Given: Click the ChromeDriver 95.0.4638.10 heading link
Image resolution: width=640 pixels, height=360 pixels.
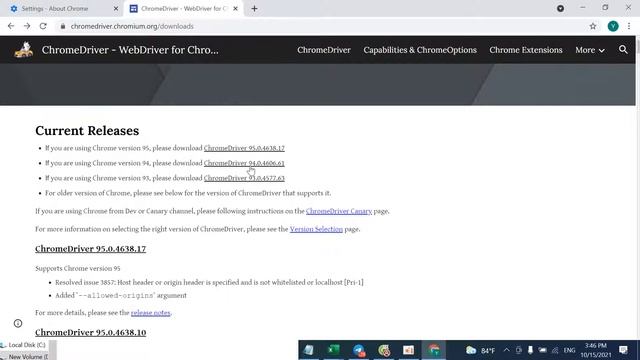Looking at the screenshot, I should tap(90, 332).
